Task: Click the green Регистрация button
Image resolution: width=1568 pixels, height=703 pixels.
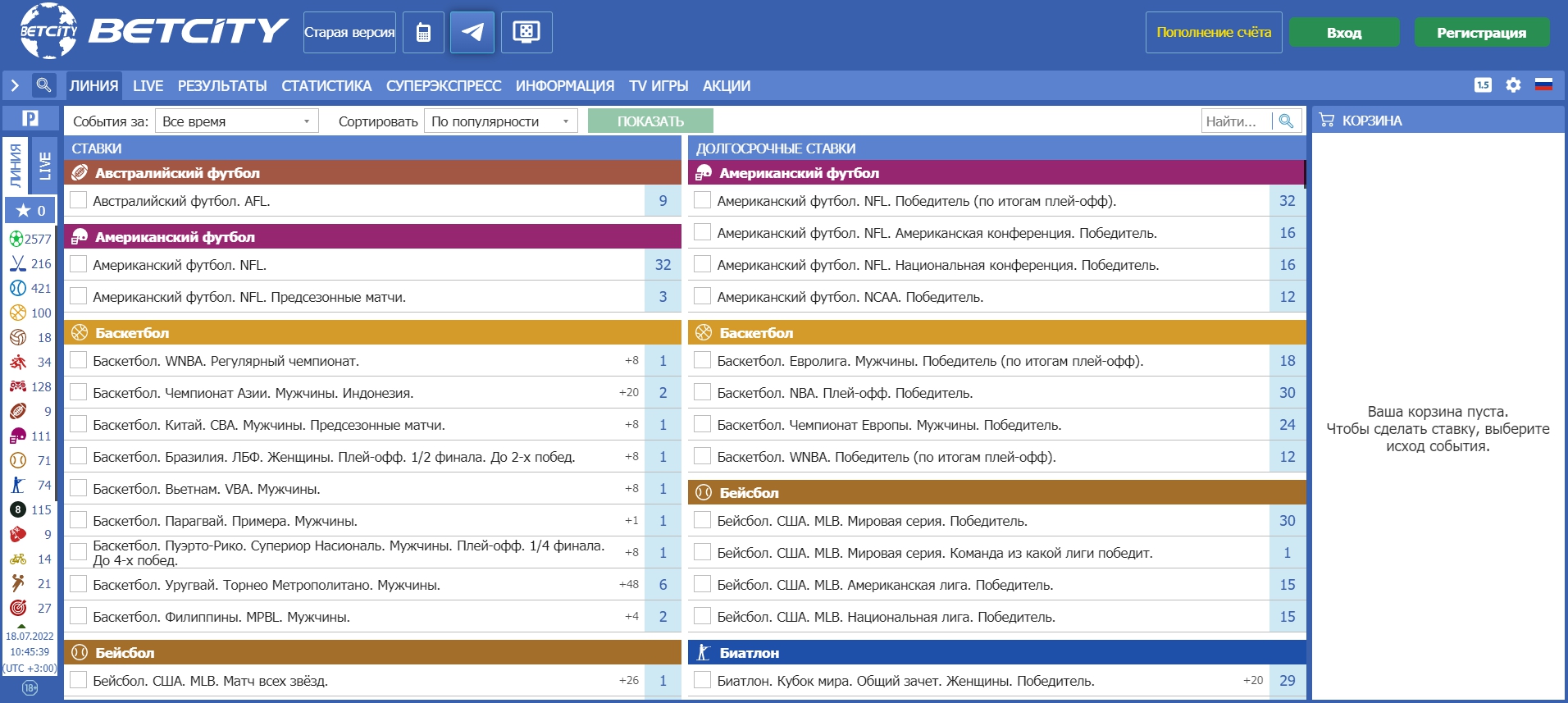Action: point(1481,33)
